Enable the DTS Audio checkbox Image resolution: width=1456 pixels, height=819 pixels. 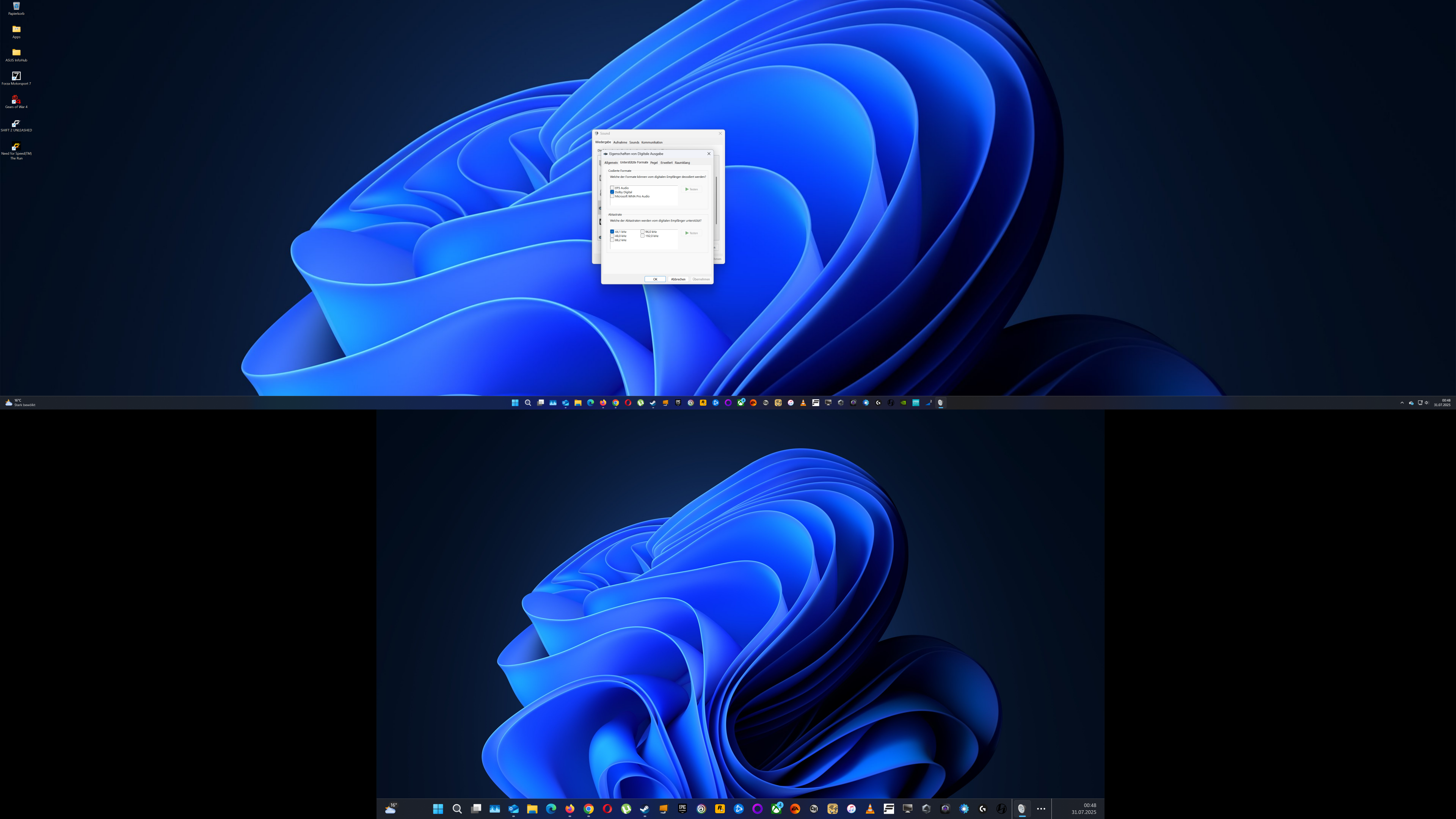click(612, 188)
